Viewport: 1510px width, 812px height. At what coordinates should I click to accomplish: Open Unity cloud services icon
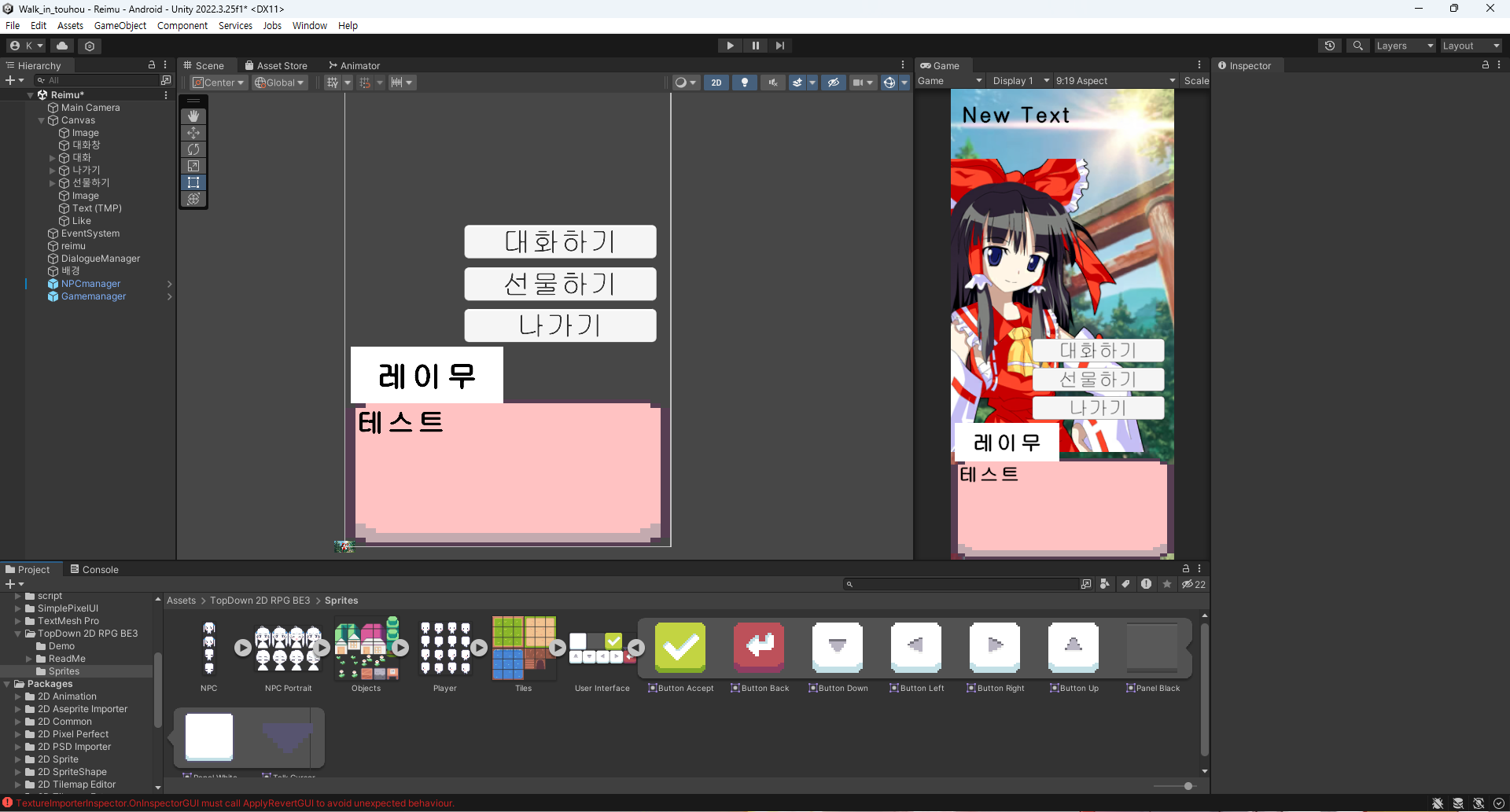coord(62,46)
